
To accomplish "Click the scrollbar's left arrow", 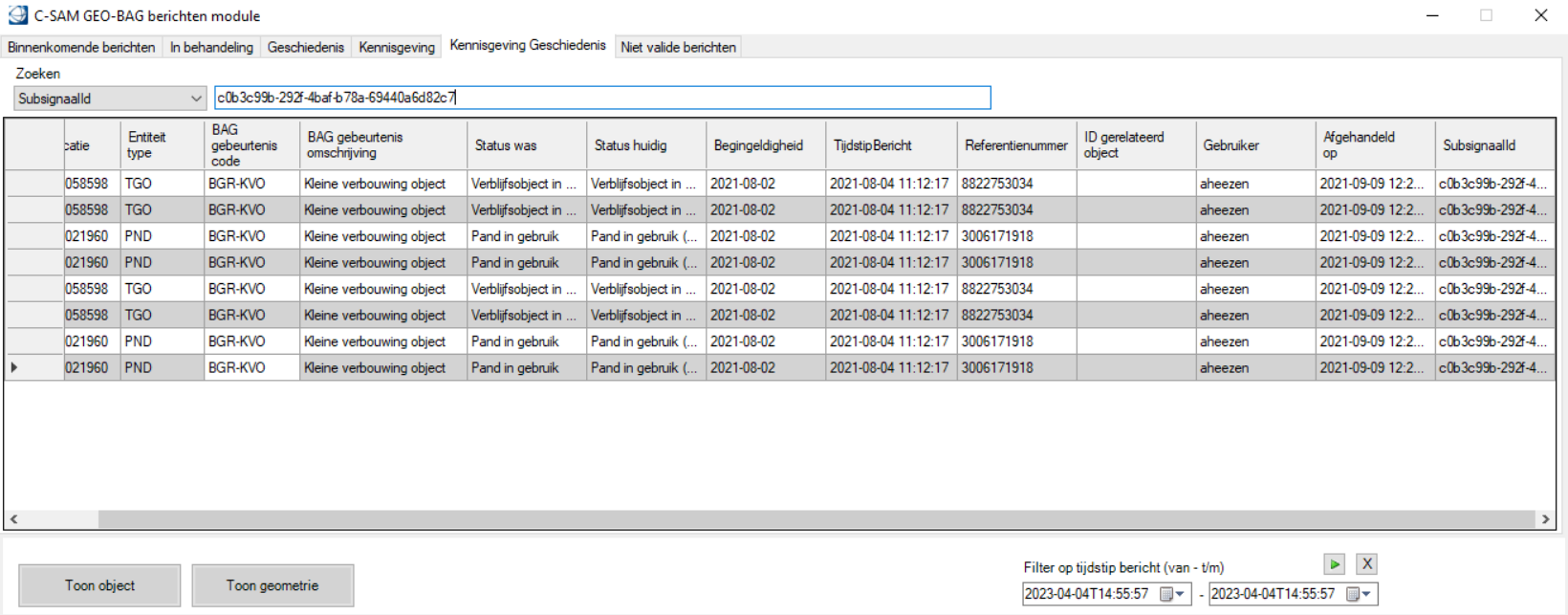I will coord(13,519).
